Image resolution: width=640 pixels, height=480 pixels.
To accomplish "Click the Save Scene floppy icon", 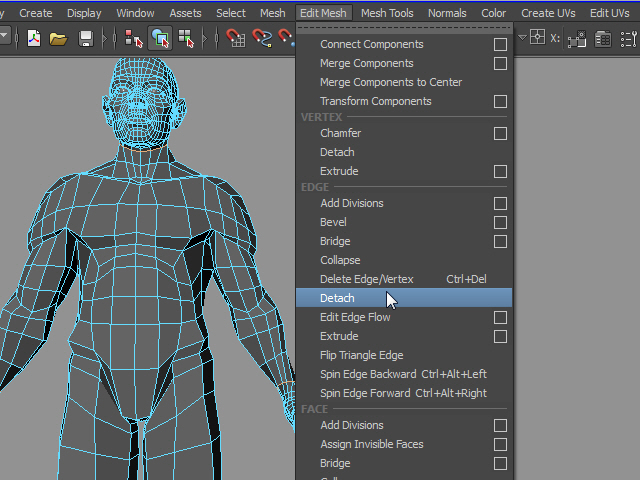I will (86, 38).
